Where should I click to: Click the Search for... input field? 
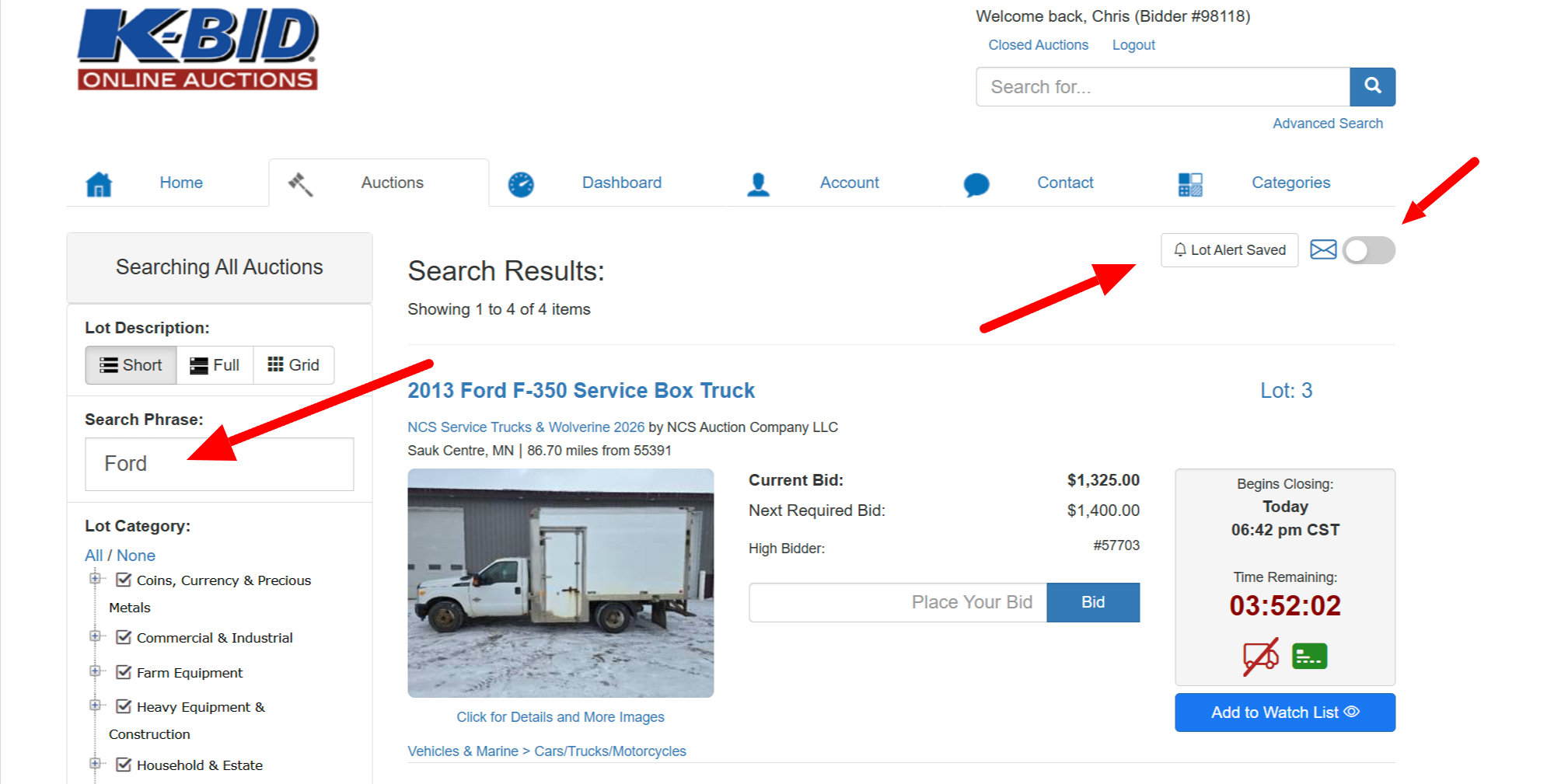[1163, 86]
